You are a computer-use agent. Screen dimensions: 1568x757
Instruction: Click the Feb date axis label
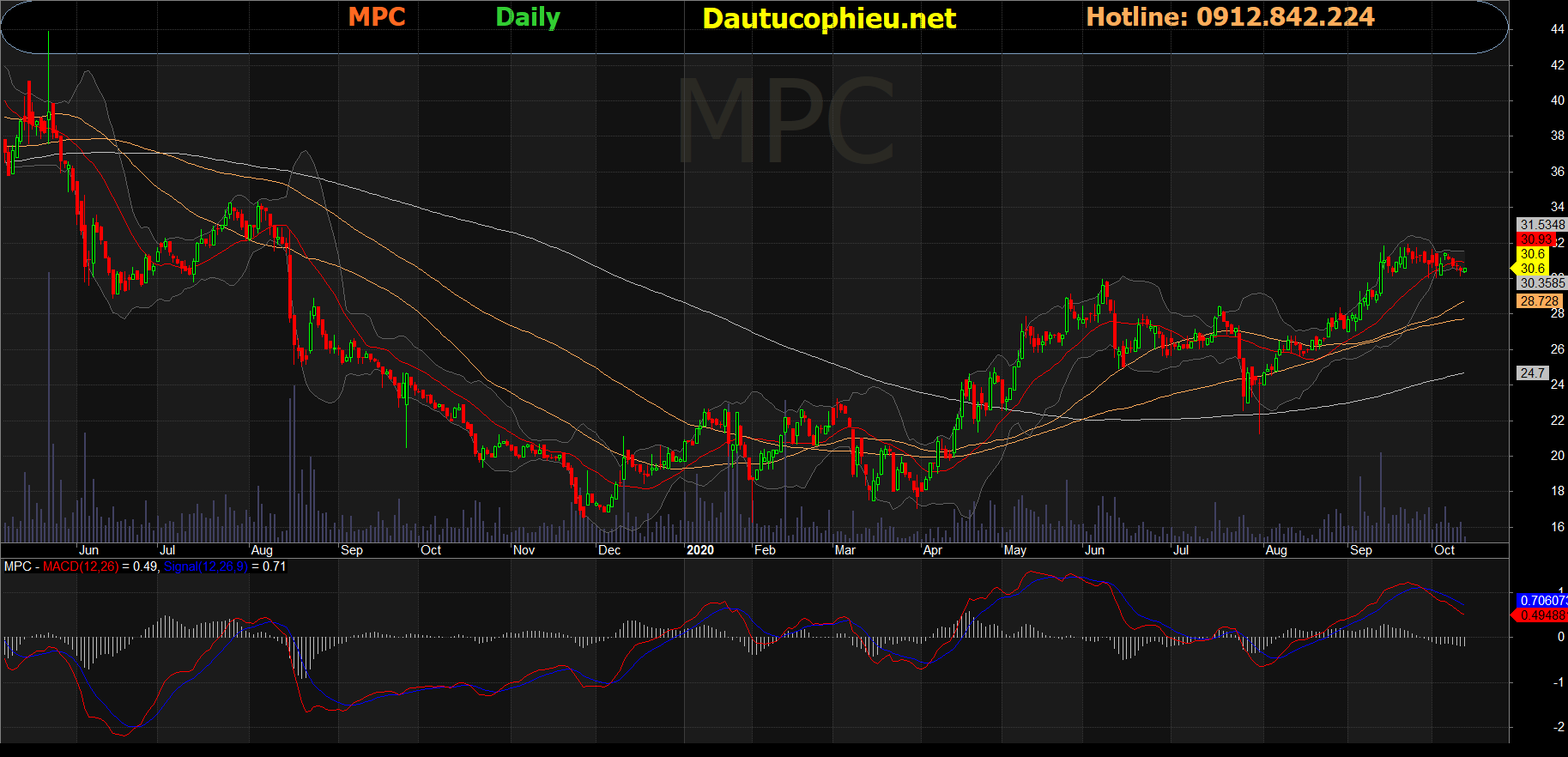point(765,550)
